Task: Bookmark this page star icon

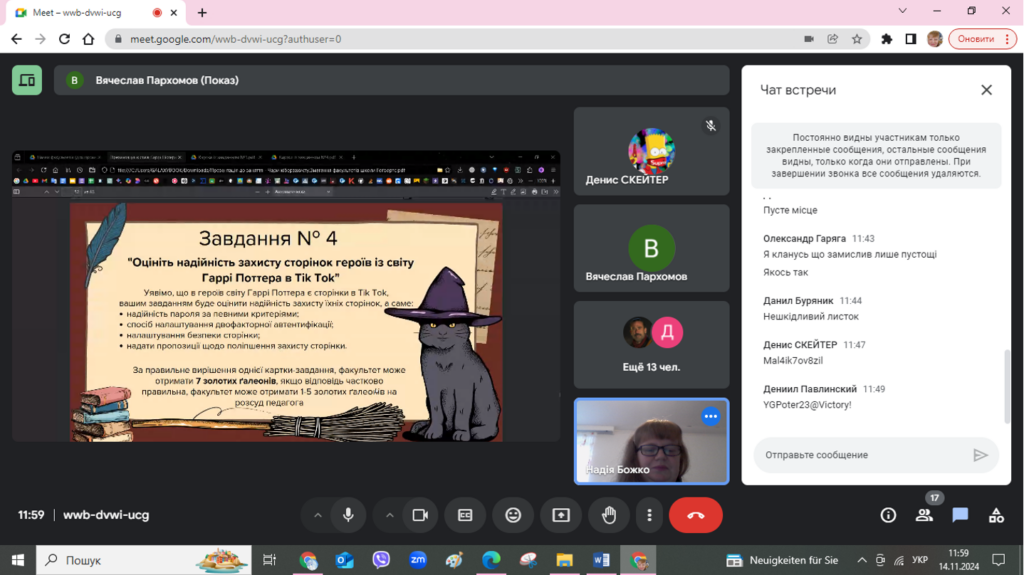Action: [857, 39]
